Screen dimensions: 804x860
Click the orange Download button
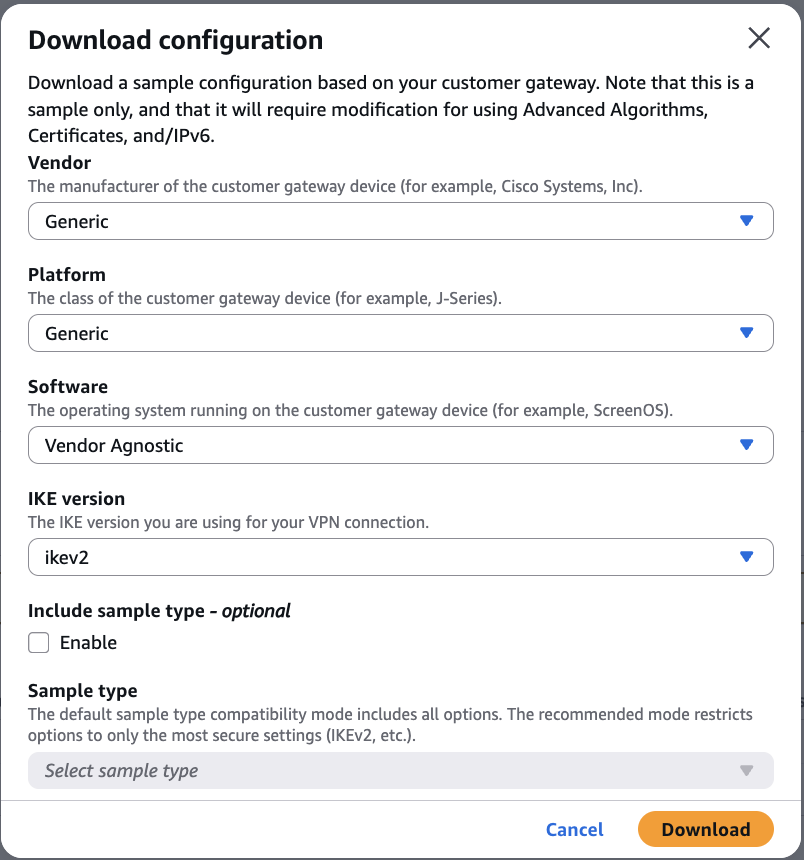tap(705, 829)
